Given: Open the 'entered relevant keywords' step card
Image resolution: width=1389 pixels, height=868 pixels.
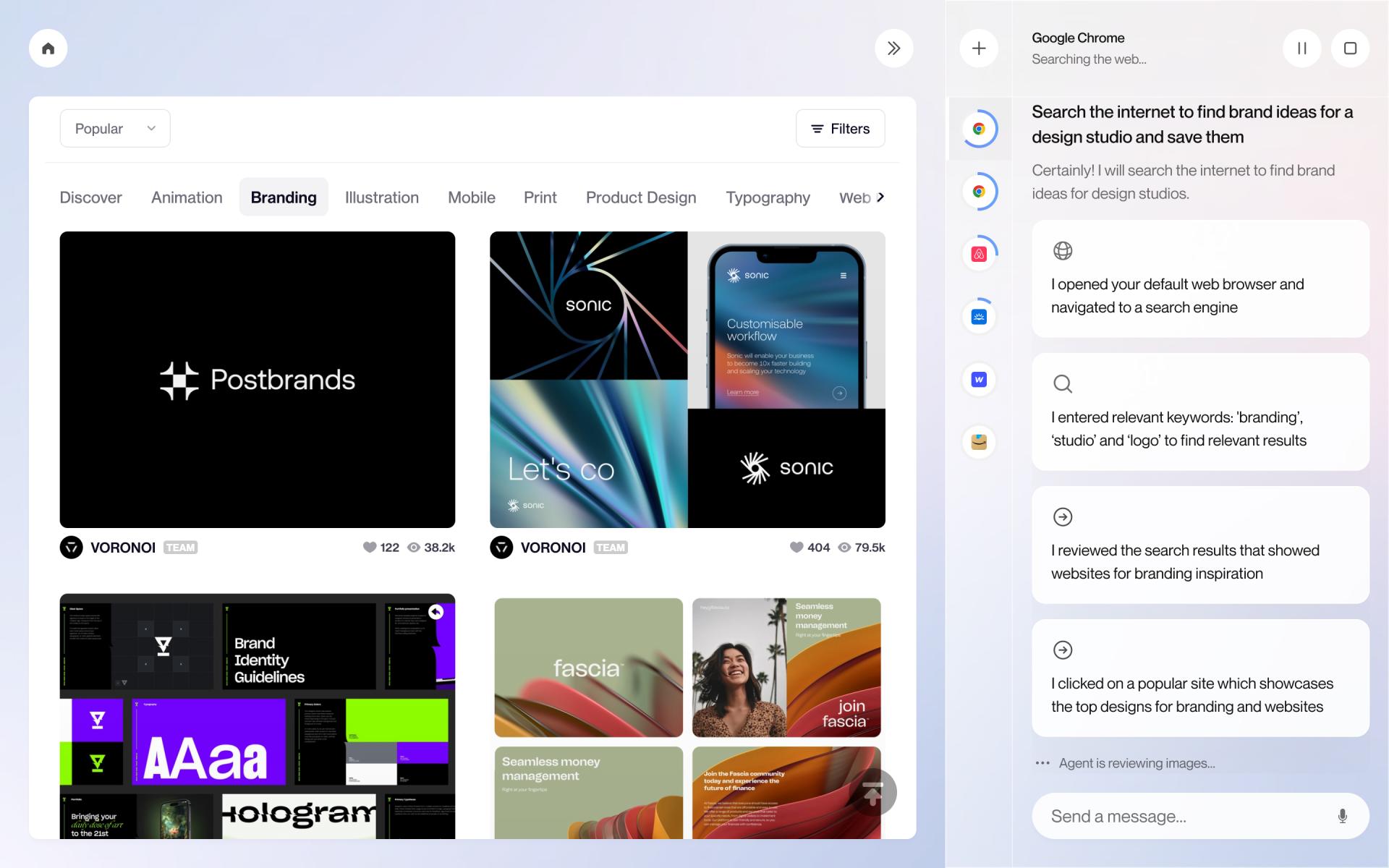Looking at the screenshot, I should (1201, 412).
